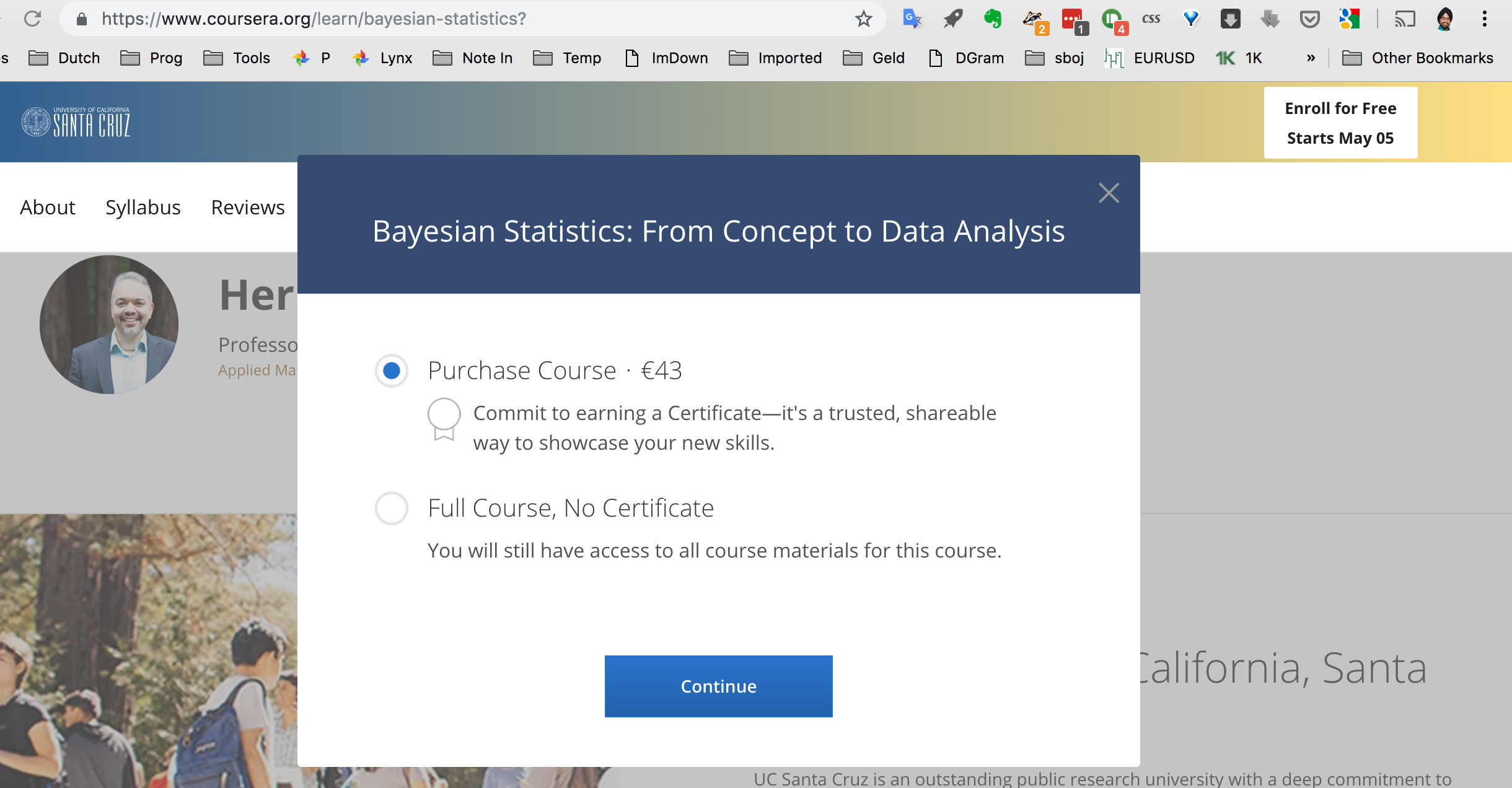1512x788 pixels.
Task: Open the Pocket extension icon
Action: (x=1309, y=19)
